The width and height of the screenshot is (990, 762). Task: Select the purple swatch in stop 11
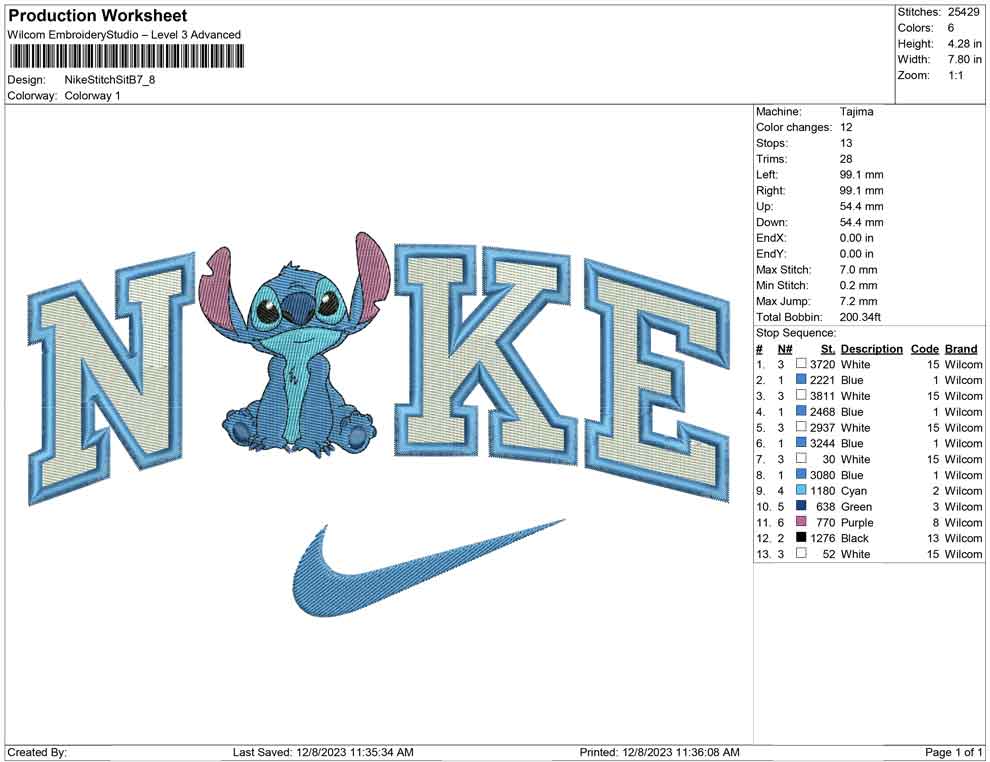point(801,523)
